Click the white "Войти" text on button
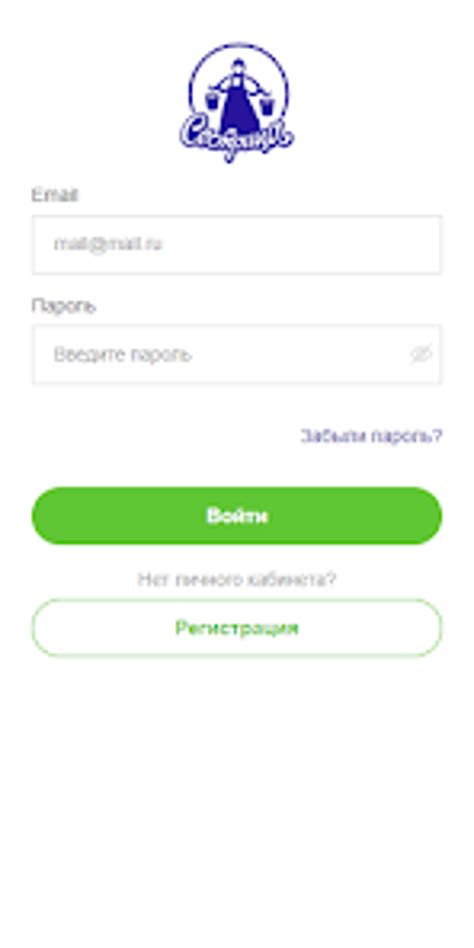 click(x=237, y=516)
